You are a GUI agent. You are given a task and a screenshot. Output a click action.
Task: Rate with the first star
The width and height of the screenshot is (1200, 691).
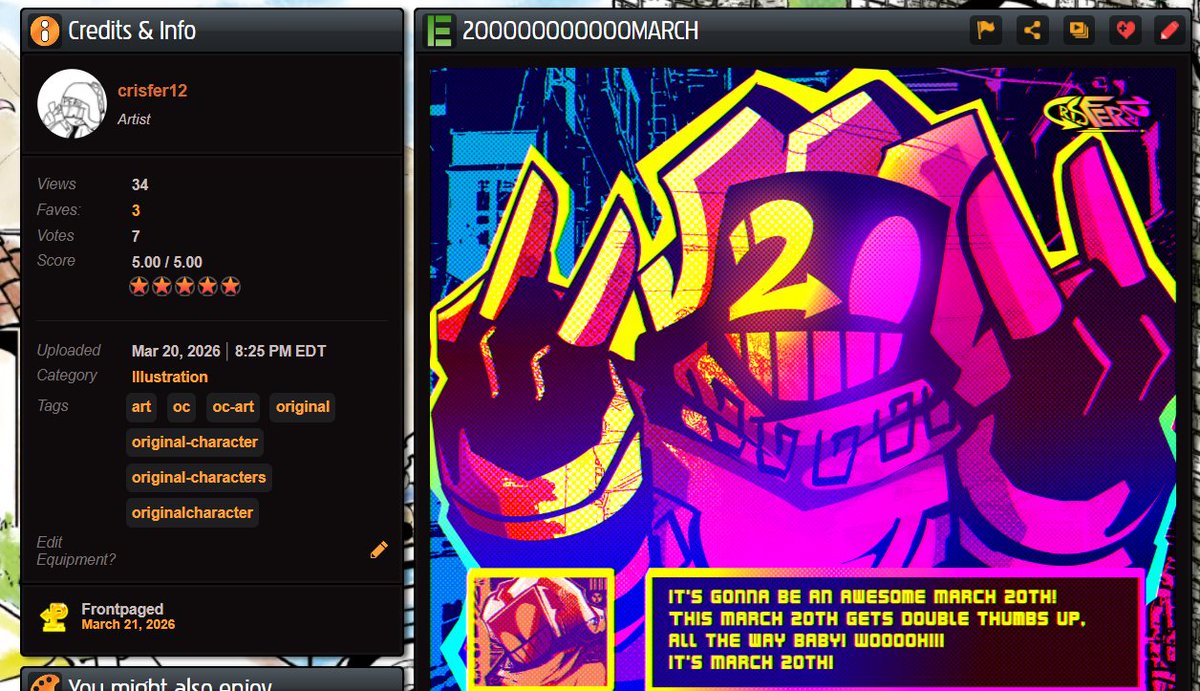(141, 287)
